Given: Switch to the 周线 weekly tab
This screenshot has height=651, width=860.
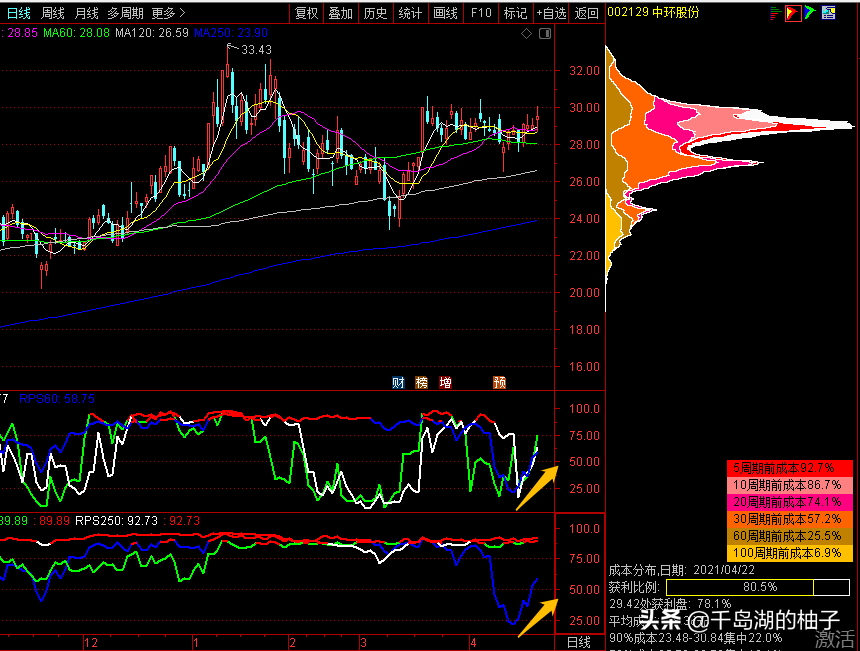Looking at the screenshot, I should pos(53,13).
